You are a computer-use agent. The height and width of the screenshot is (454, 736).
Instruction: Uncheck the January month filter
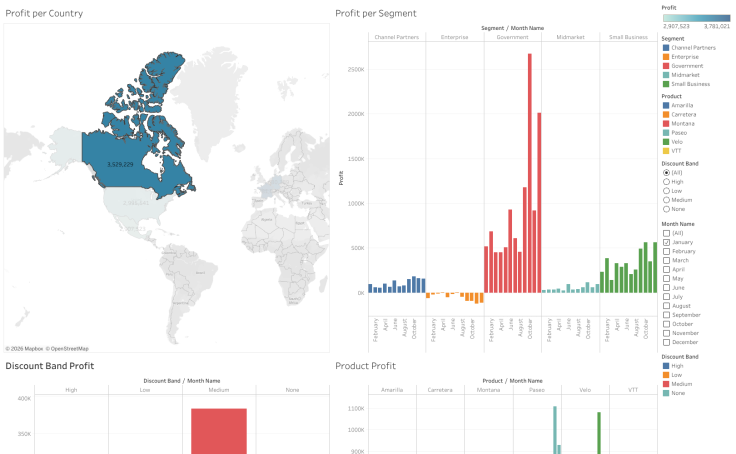click(666, 242)
